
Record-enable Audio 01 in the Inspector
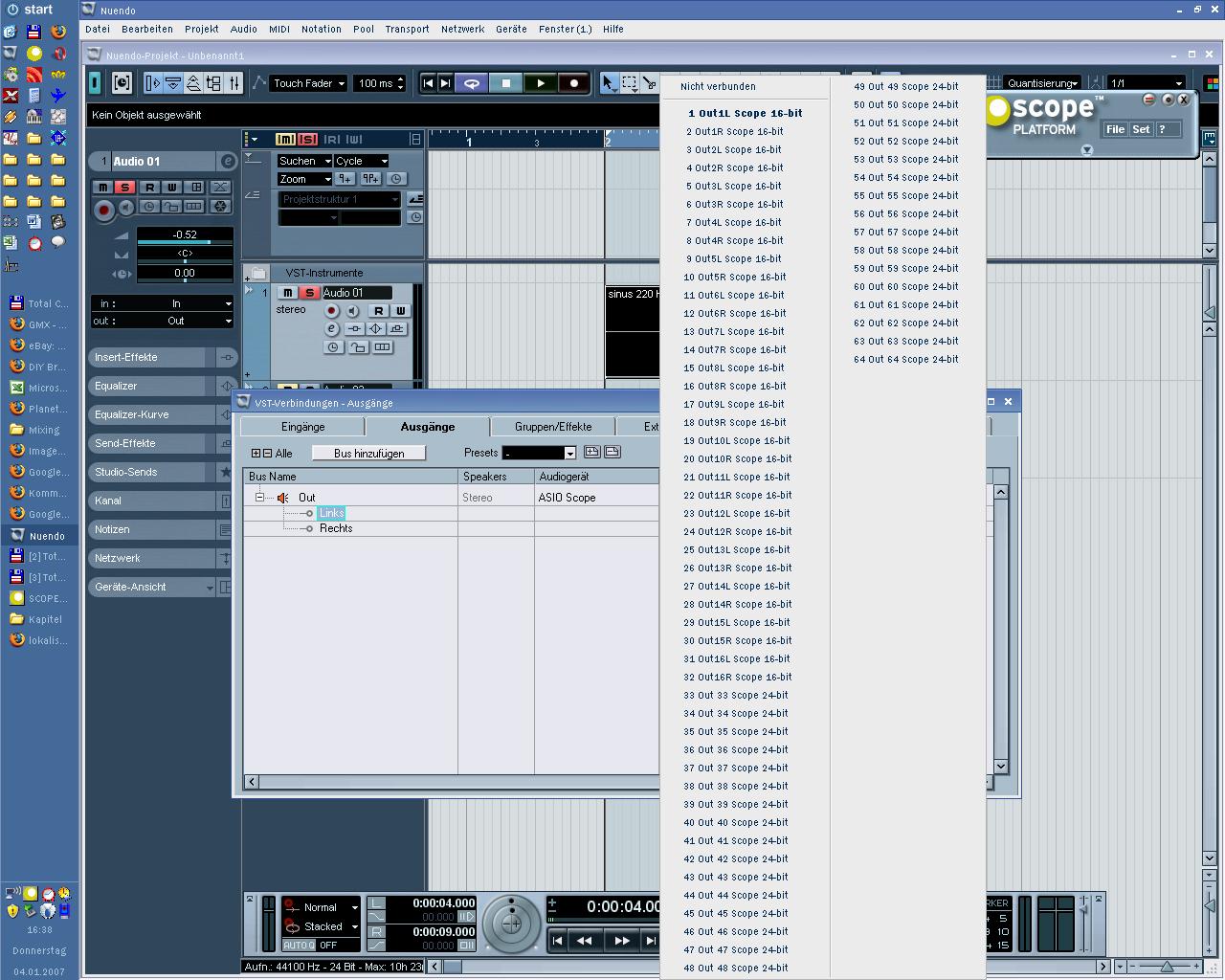[104, 210]
